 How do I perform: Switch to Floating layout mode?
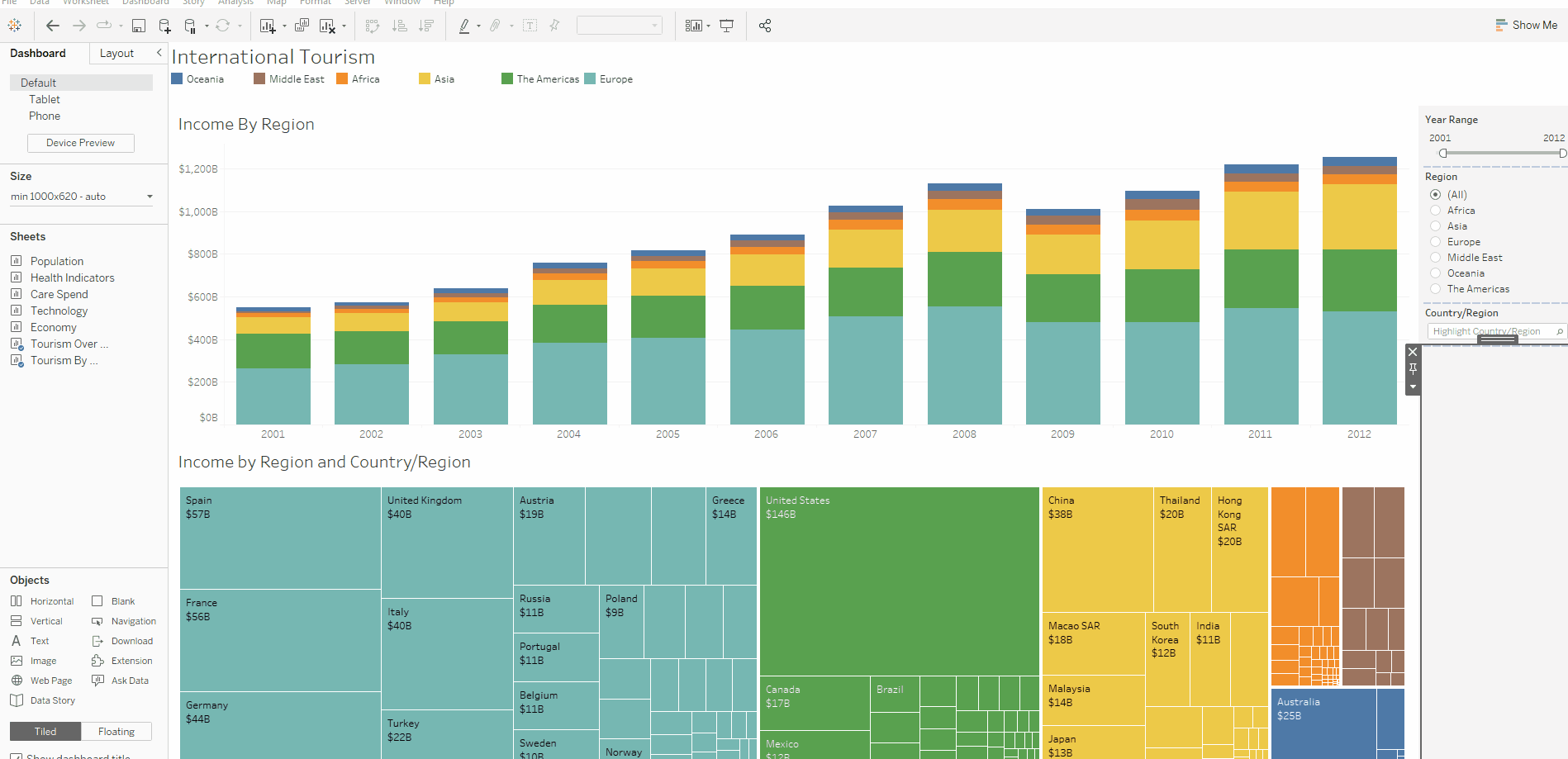click(116, 731)
